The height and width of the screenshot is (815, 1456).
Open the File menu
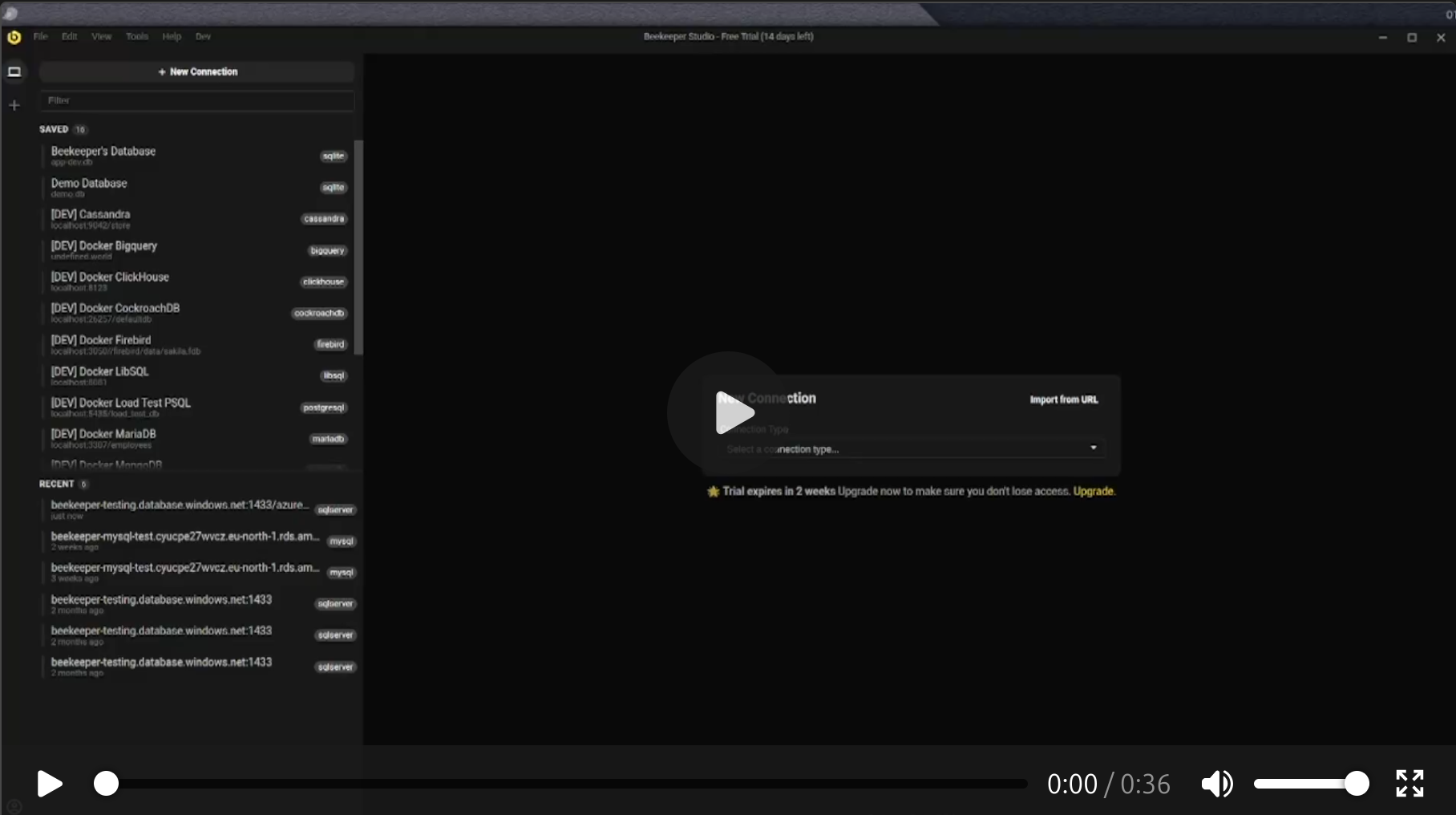pyautogui.click(x=40, y=37)
